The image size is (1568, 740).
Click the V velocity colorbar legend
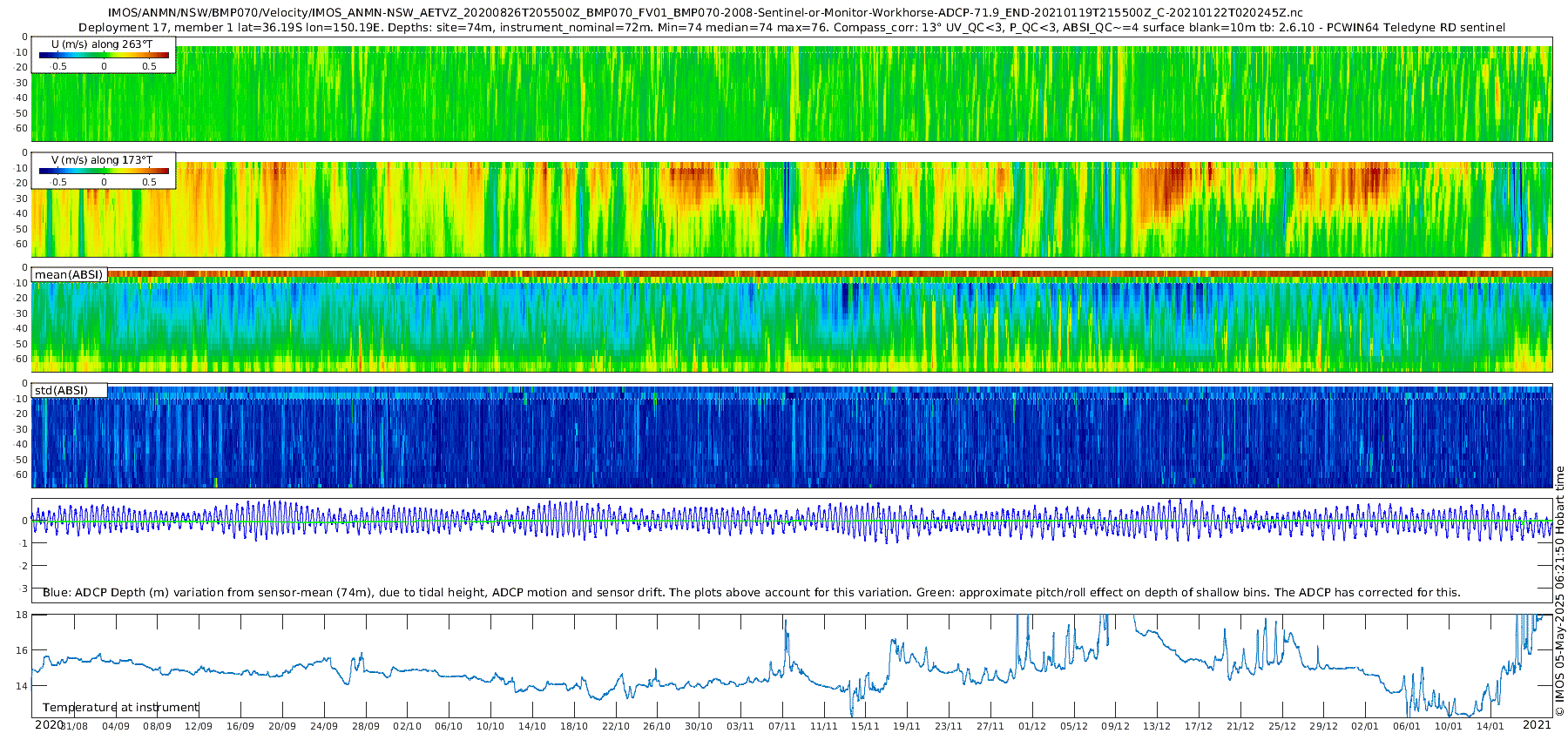coord(104,171)
